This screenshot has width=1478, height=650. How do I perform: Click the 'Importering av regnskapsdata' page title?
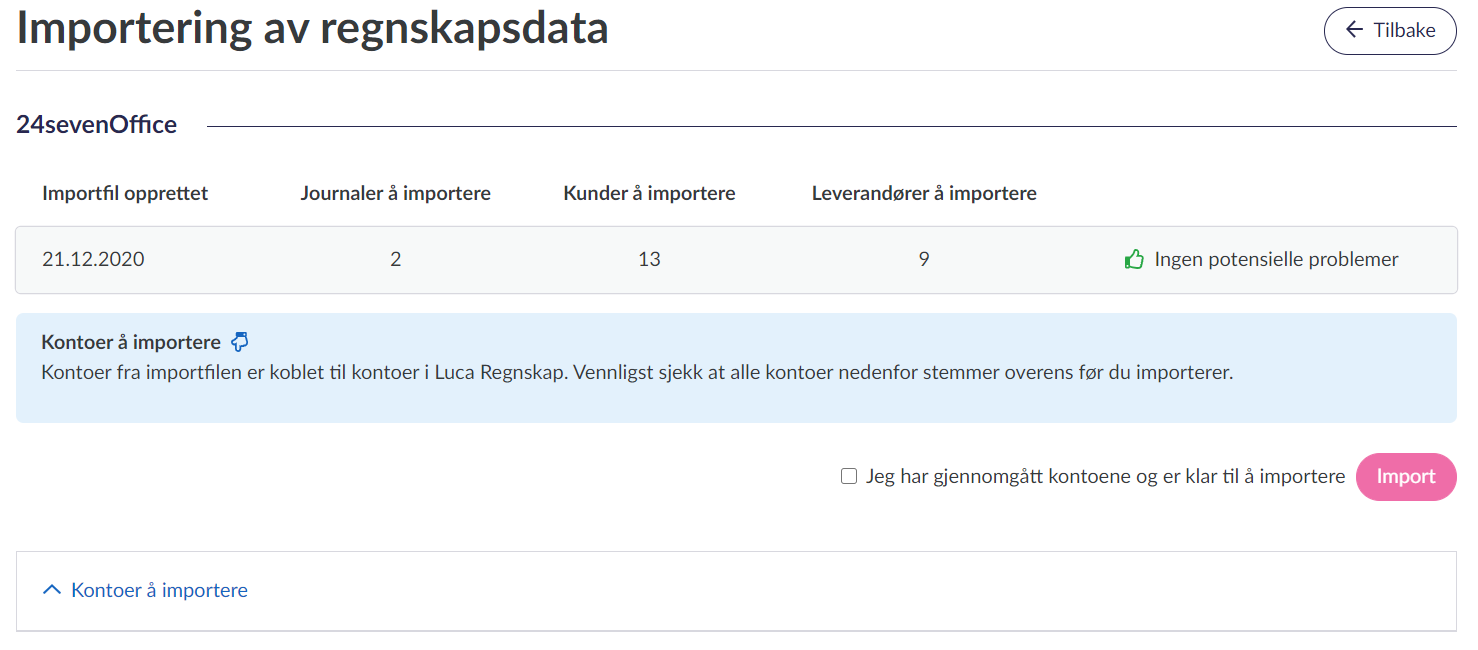pyautogui.click(x=313, y=28)
